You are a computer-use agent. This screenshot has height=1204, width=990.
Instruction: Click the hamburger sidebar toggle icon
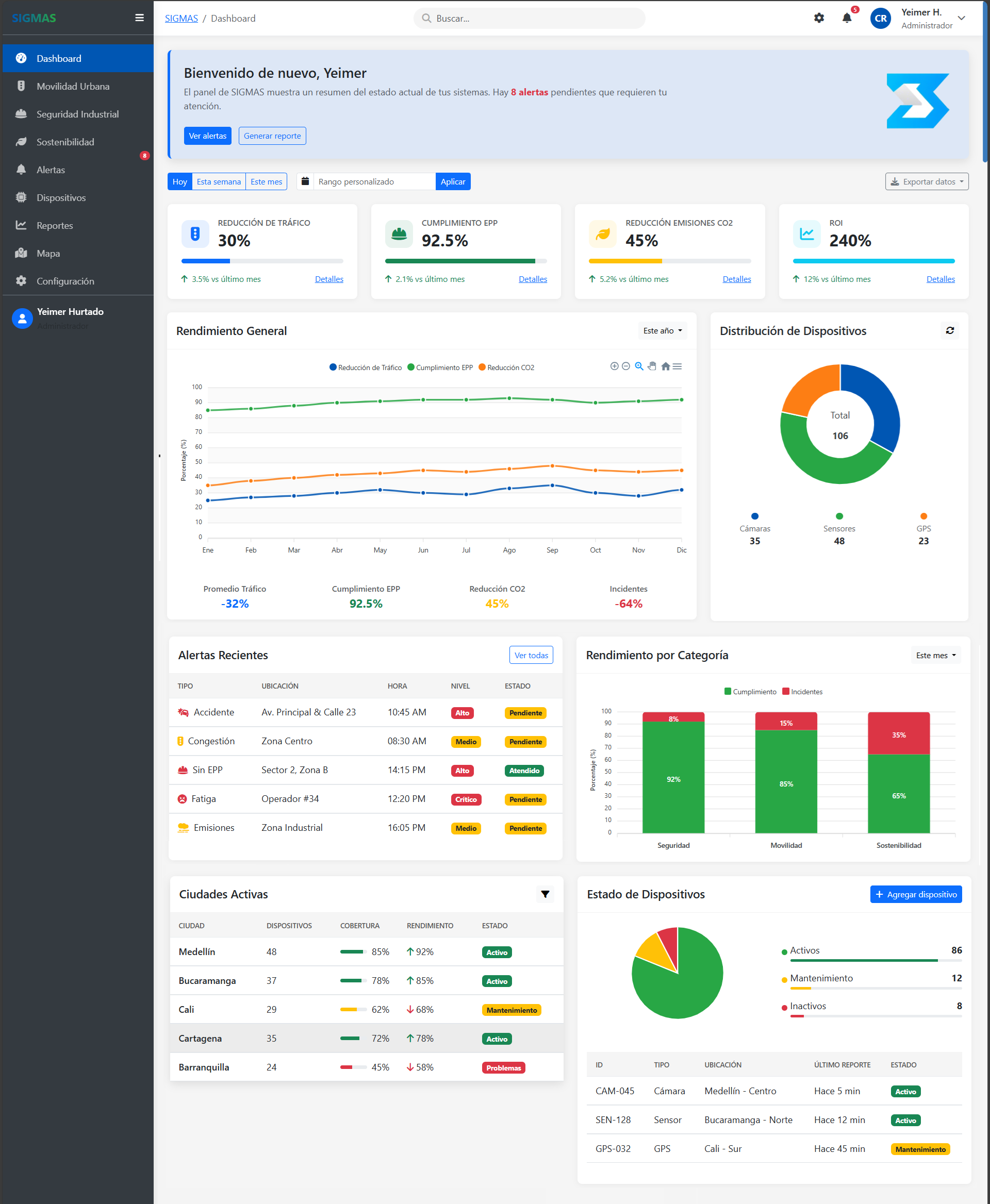139,18
